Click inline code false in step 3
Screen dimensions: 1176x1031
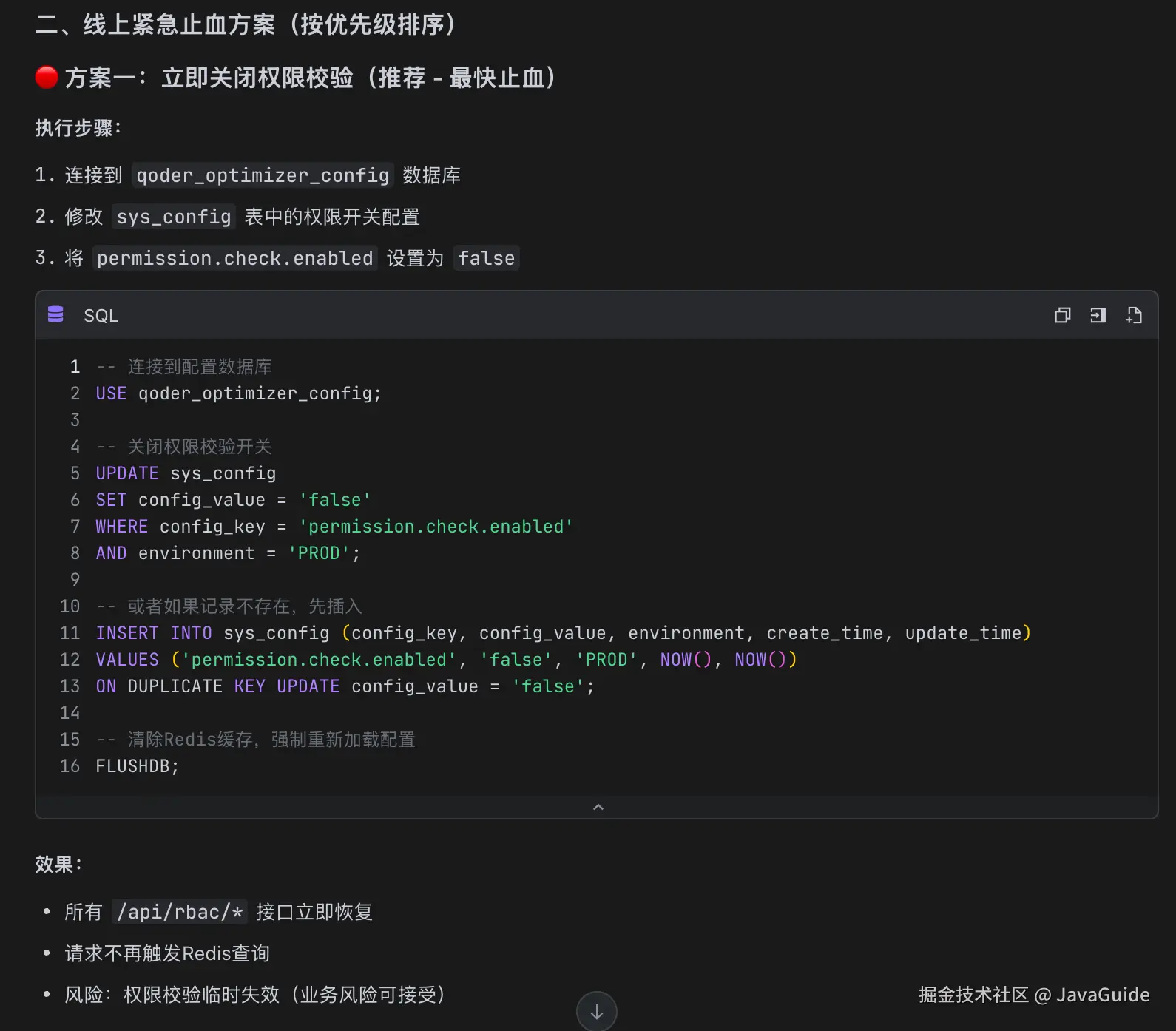tap(486, 258)
